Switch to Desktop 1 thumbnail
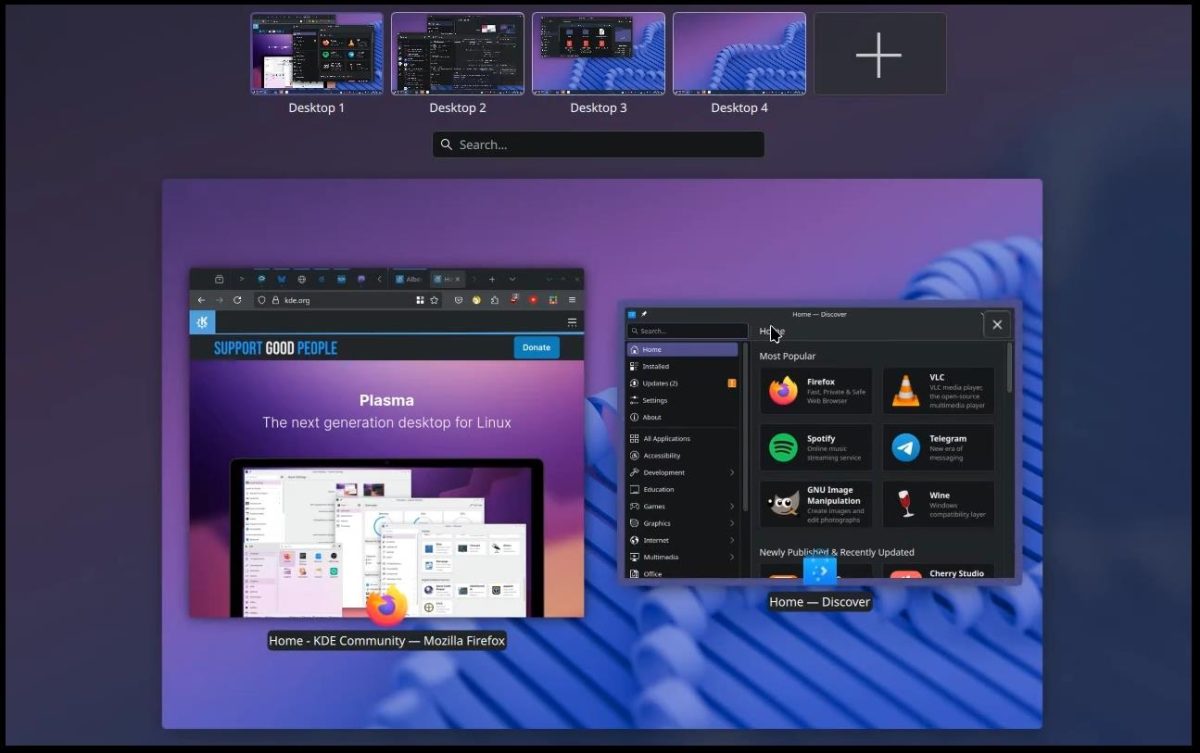The width and height of the screenshot is (1200, 753). (x=316, y=53)
